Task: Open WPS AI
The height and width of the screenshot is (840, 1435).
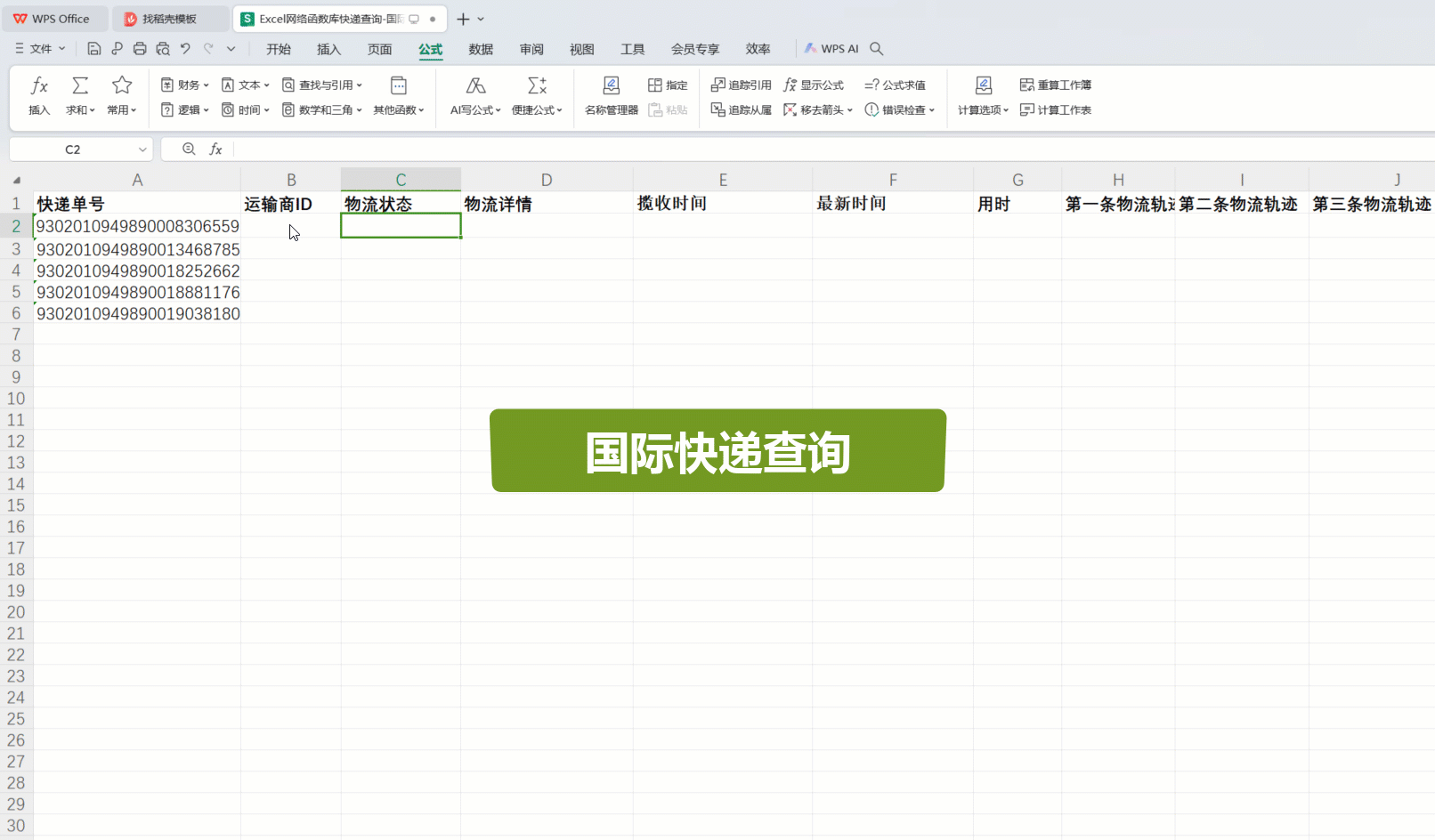Action: point(831,49)
